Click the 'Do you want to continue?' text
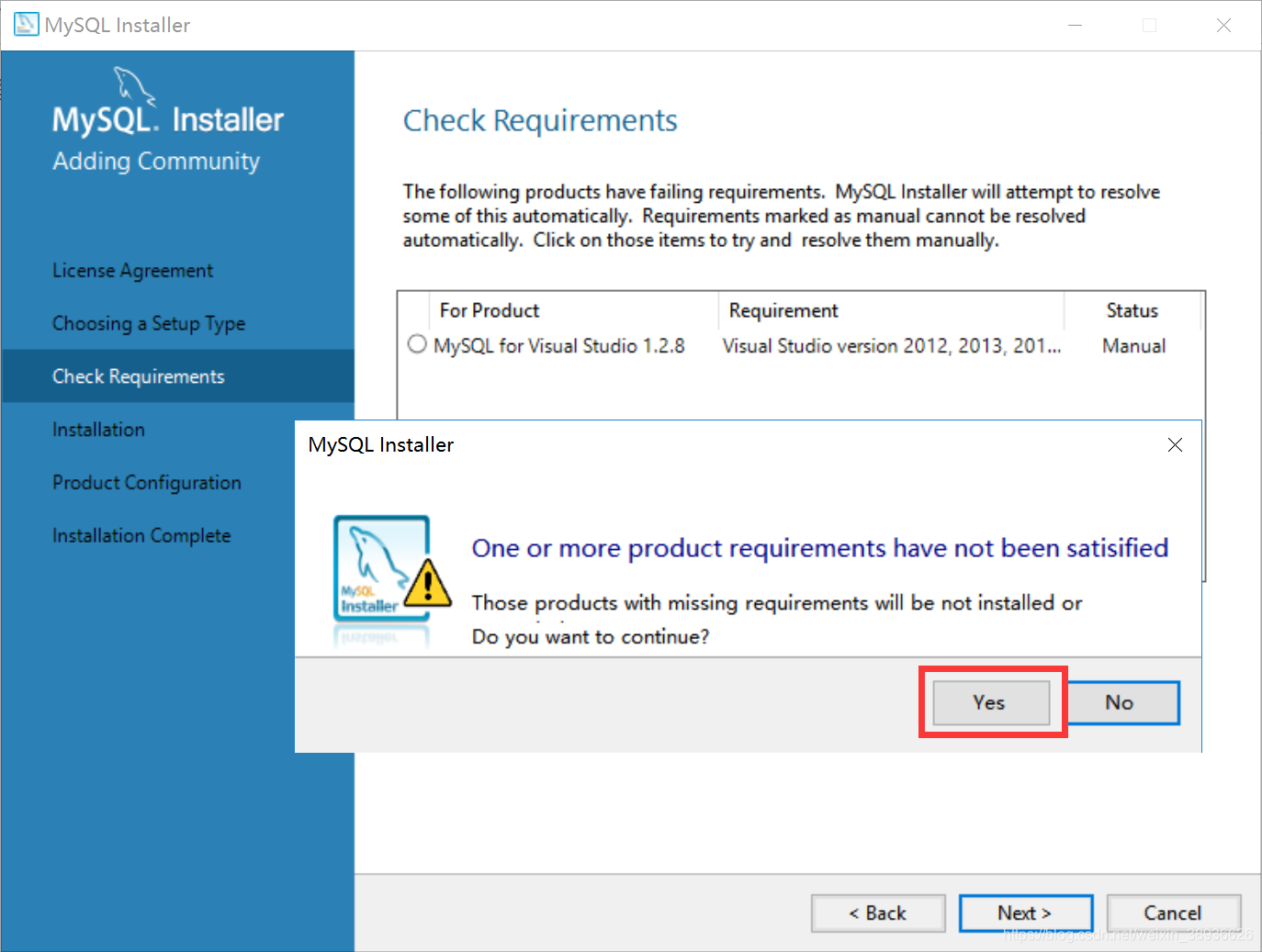This screenshot has height=952, width=1262. (x=591, y=637)
